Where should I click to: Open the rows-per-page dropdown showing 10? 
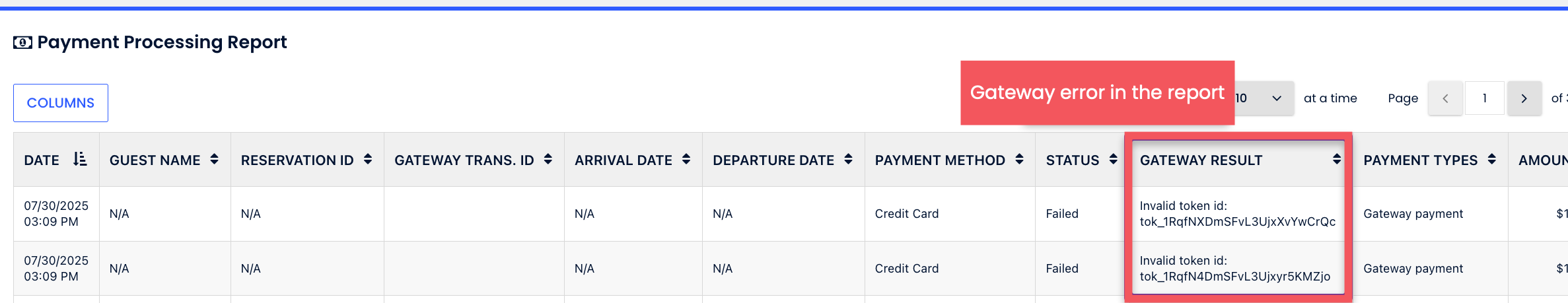pos(1263,98)
